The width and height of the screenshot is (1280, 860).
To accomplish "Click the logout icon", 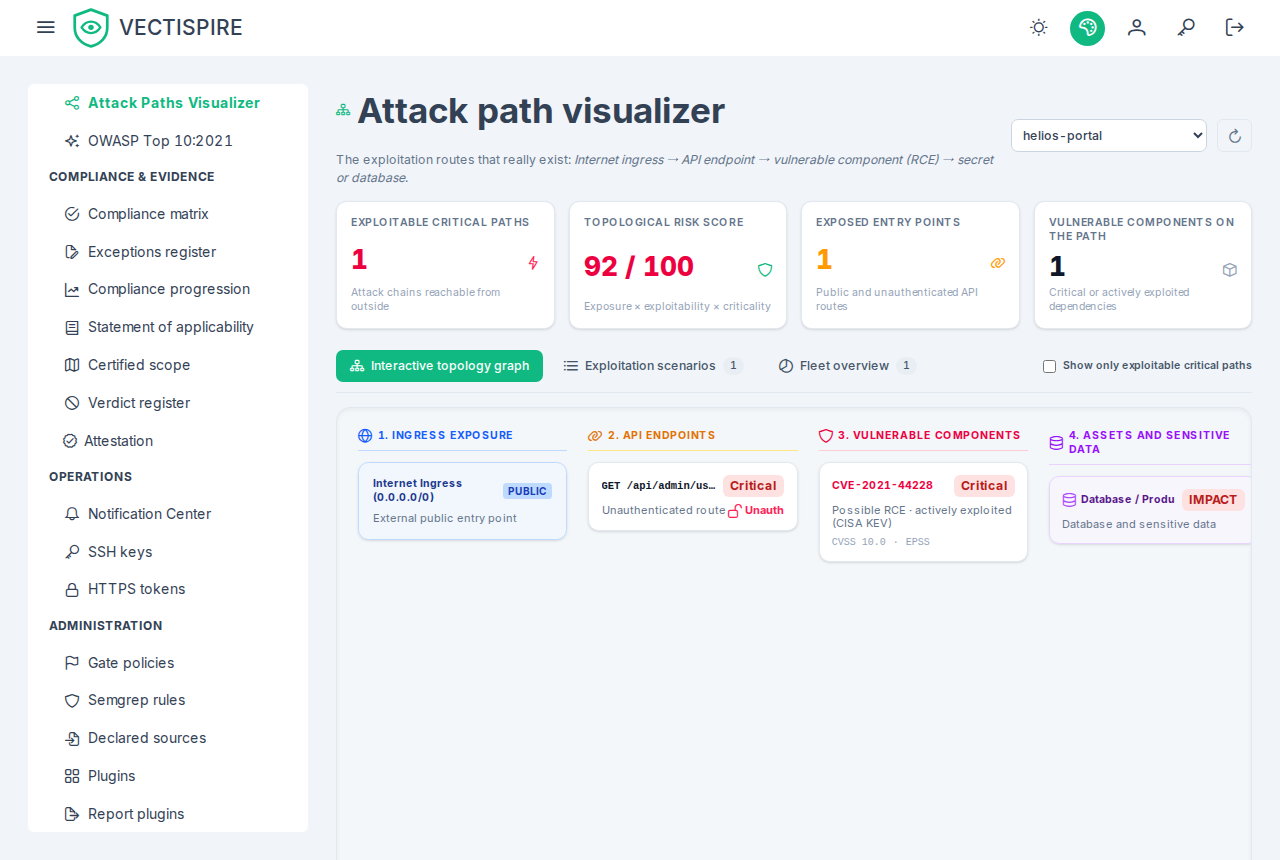I will [1235, 27].
